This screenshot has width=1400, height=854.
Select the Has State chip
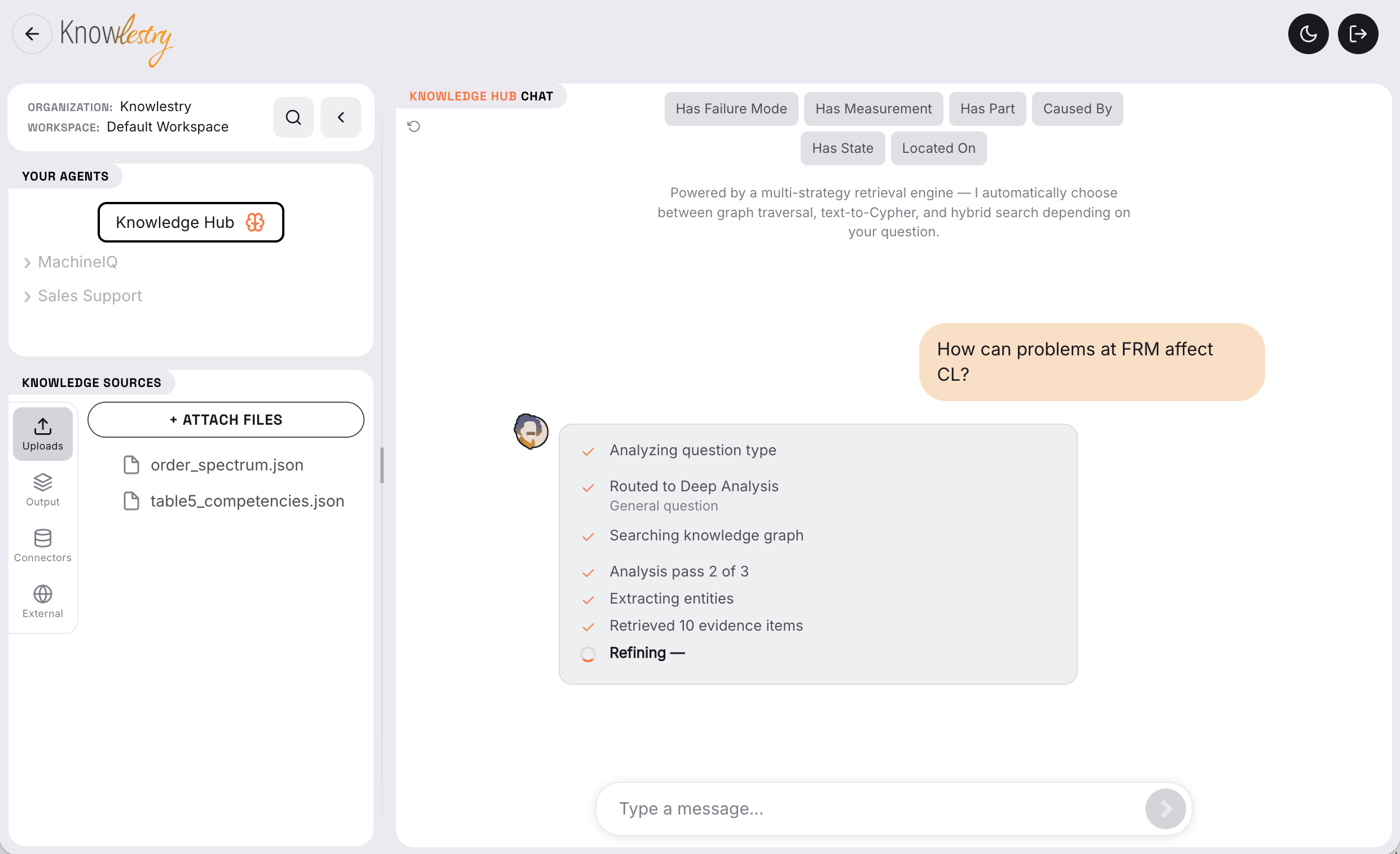click(x=842, y=149)
